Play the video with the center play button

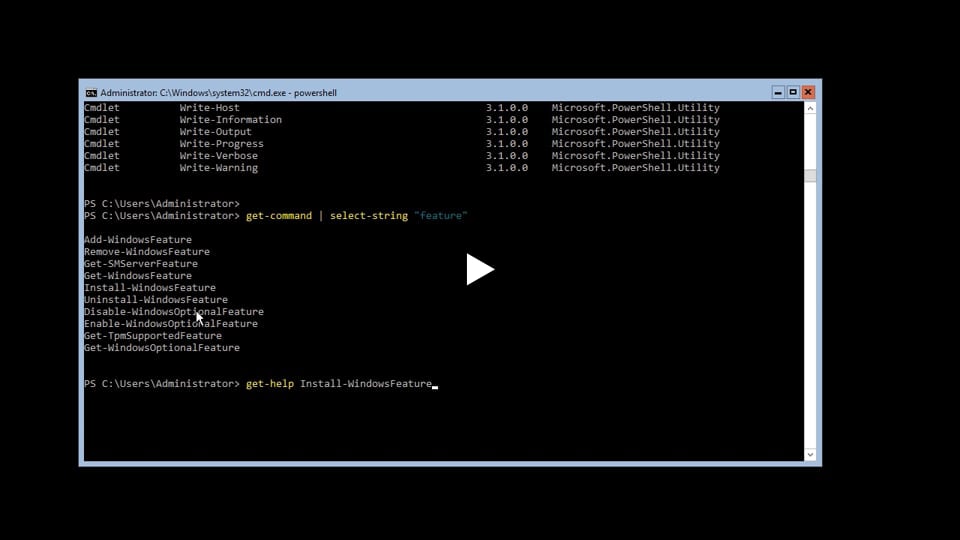480,269
